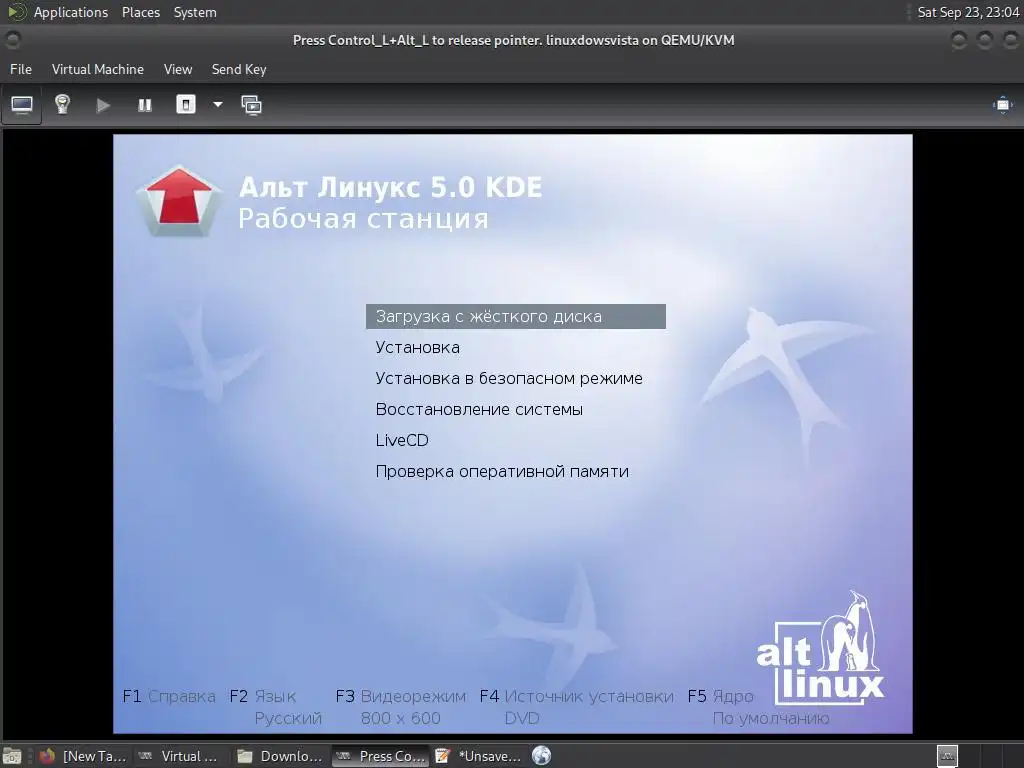1024x768 pixels.
Task: Click the 800 x 600 video mode value
Action: click(400, 718)
